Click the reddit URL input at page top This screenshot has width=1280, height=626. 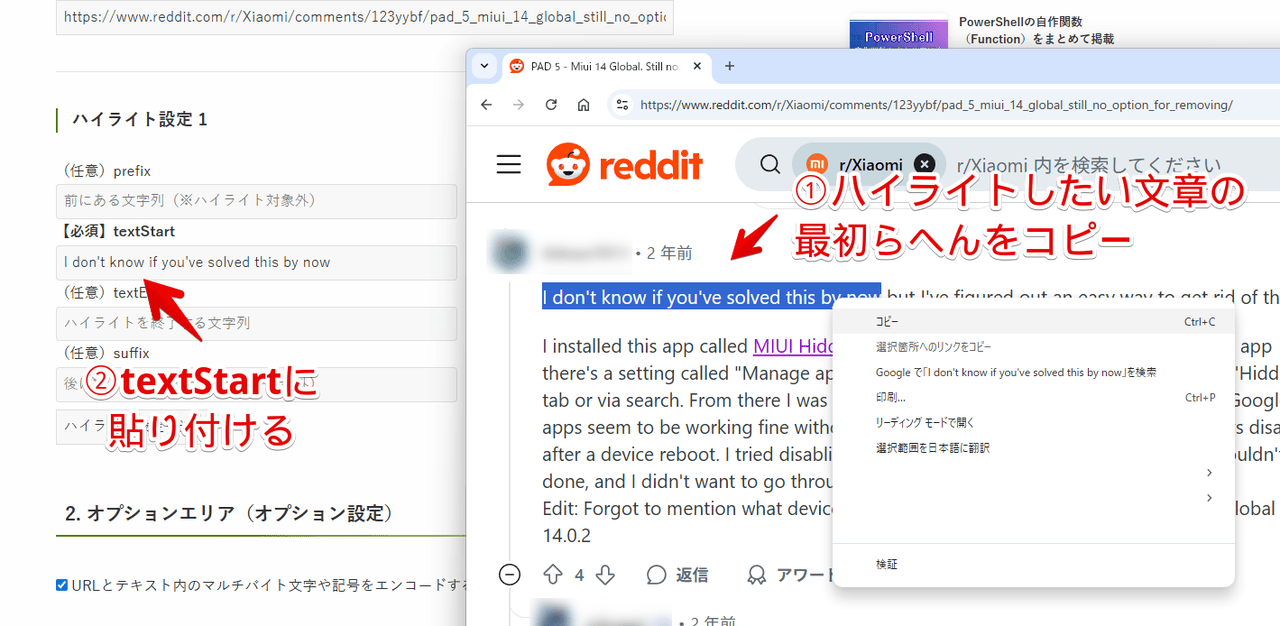point(365,17)
